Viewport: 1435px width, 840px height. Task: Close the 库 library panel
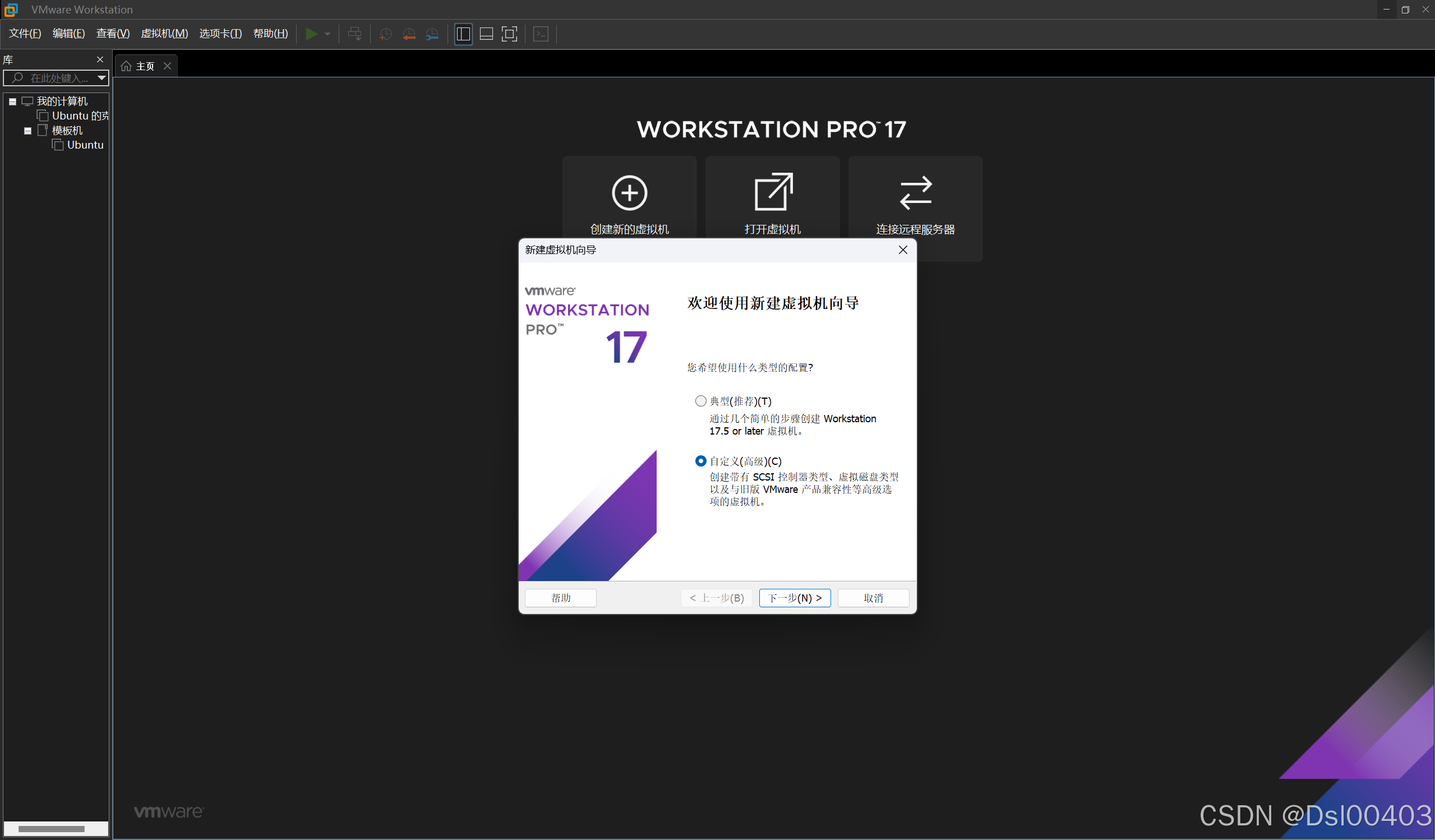click(100, 59)
